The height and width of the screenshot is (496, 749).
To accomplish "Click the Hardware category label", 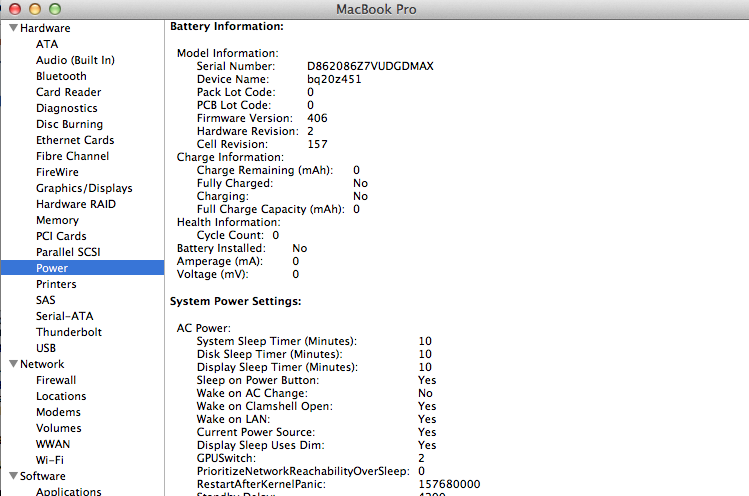I will coord(45,28).
